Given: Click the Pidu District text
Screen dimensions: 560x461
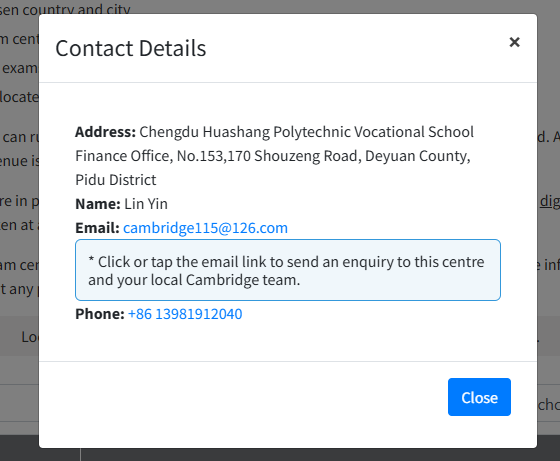Looking at the screenshot, I should coord(116,180).
